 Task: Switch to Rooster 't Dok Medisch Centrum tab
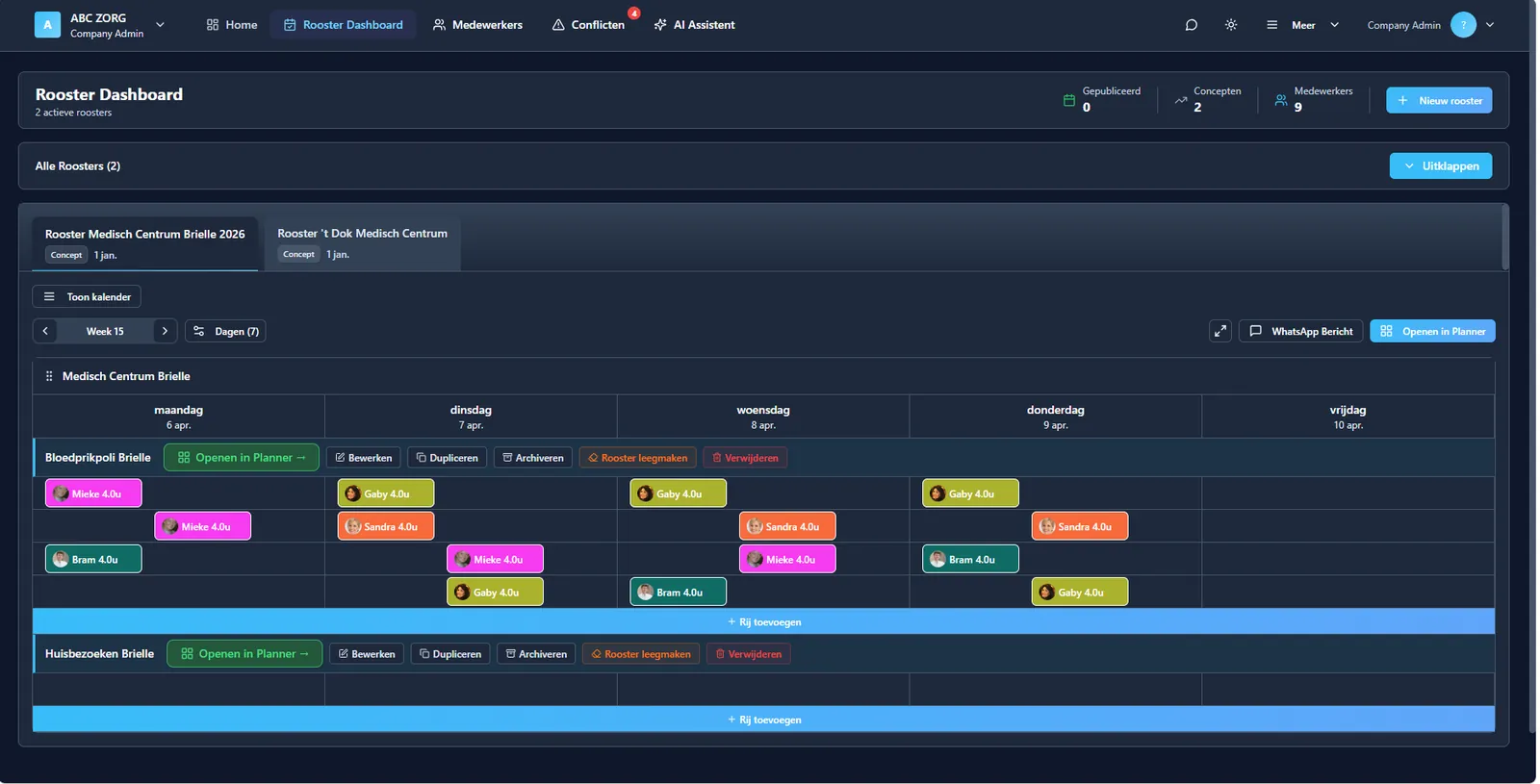[x=363, y=244]
